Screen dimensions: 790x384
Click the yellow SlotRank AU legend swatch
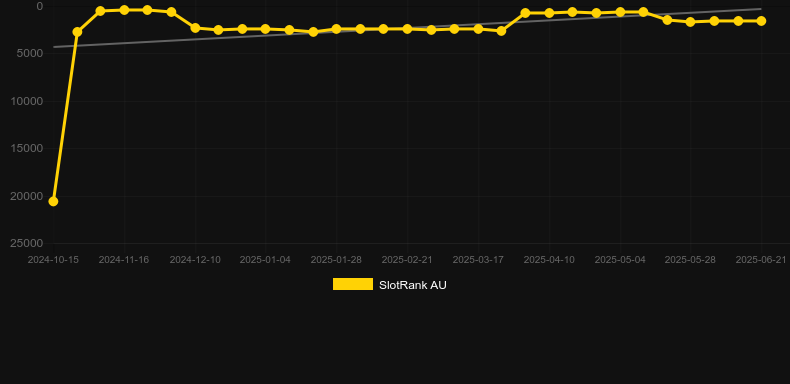click(353, 284)
